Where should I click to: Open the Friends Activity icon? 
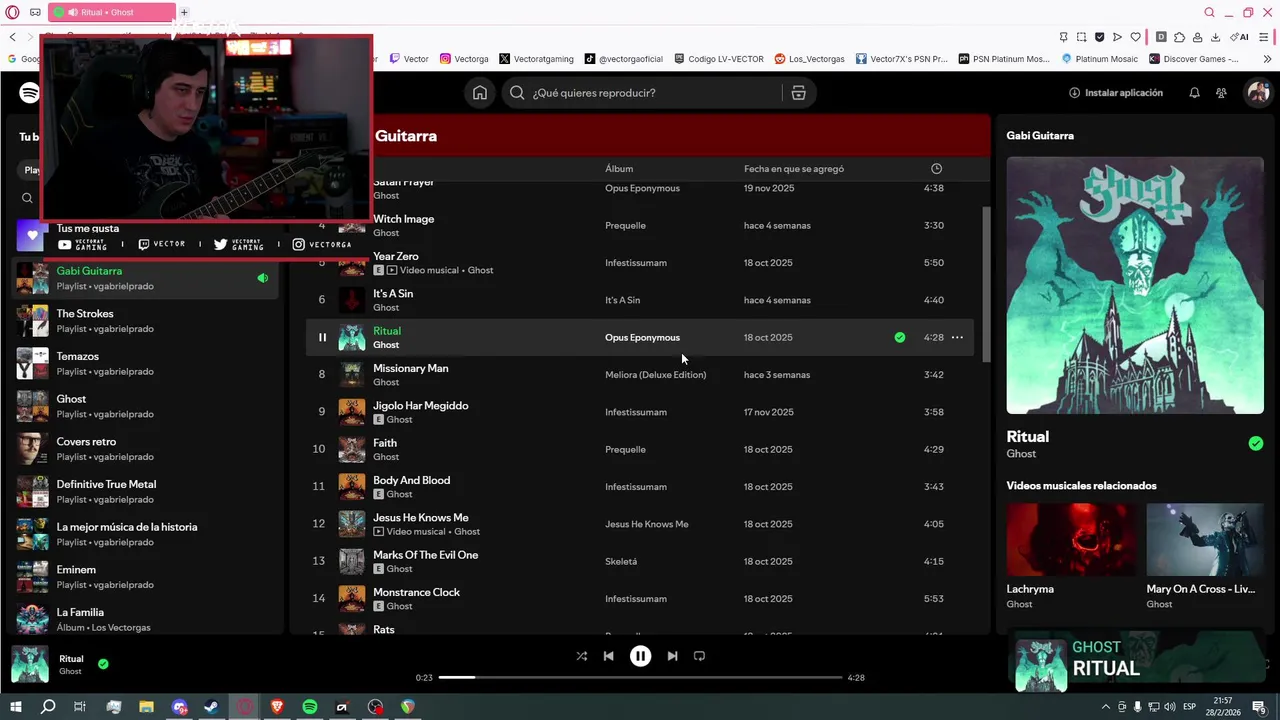1221,93
